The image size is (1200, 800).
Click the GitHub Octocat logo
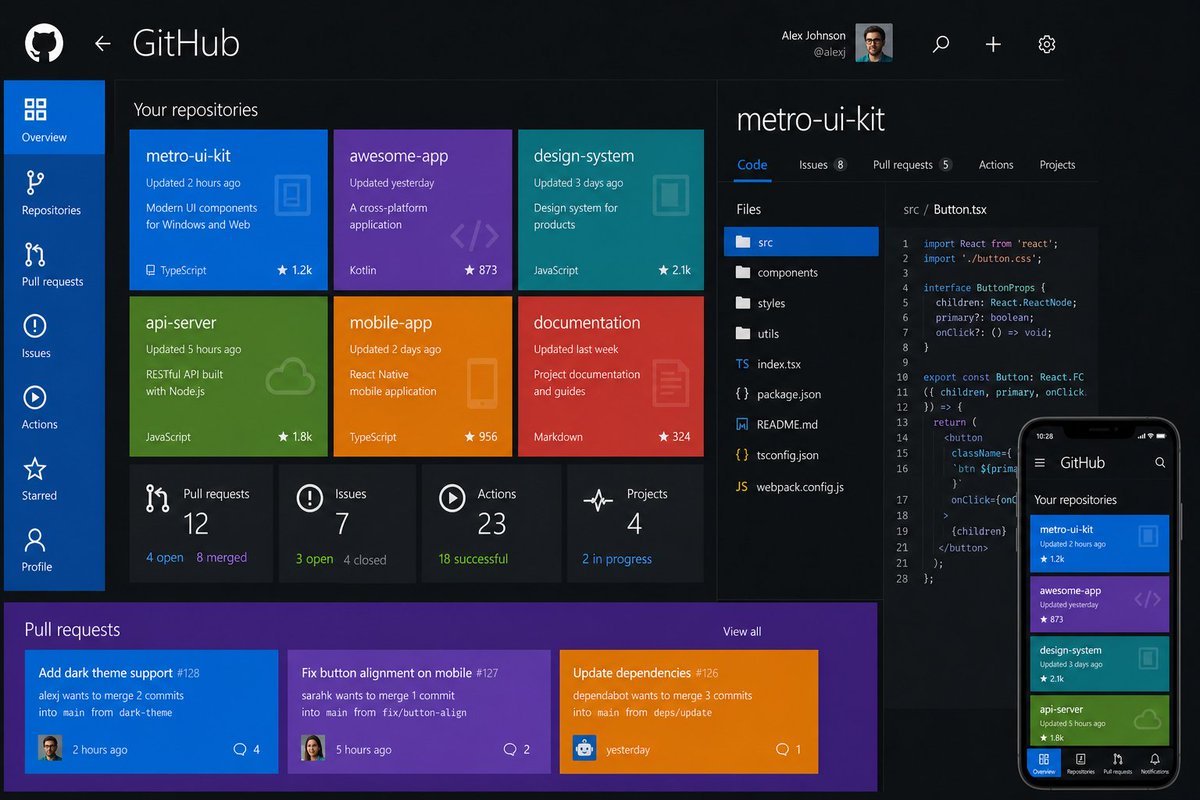pos(43,44)
